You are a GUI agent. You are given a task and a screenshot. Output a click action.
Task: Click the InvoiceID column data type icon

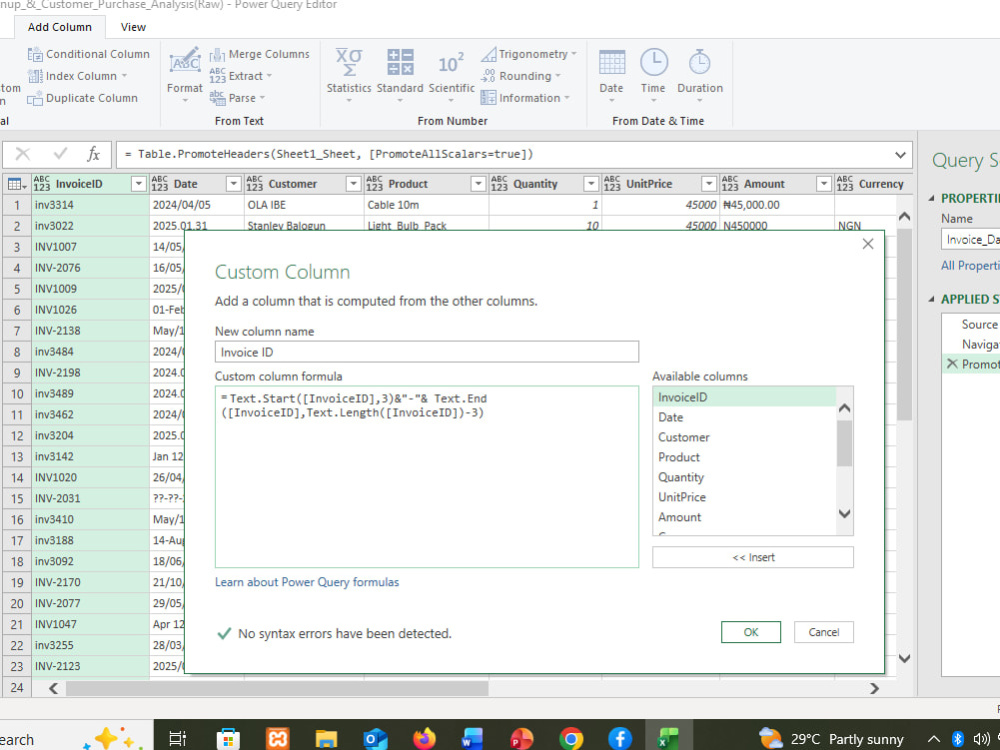pyautogui.click(x=41, y=184)
